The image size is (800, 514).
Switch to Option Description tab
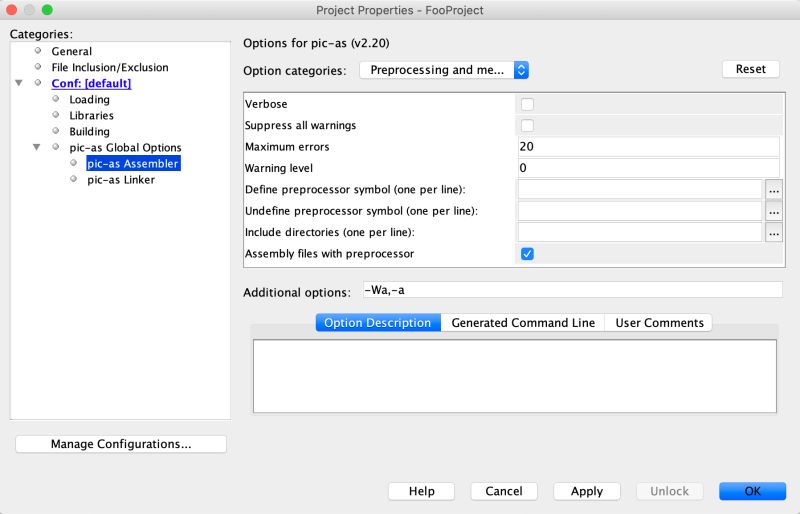tap(378, 323)
